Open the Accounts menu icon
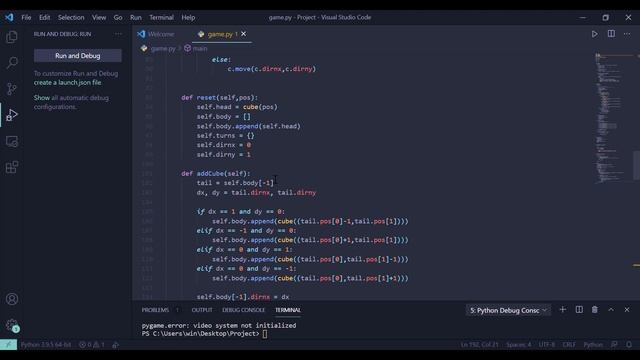The height and width of the screenshot is (360, 640). pyautogui.click(x=12, y=299)
